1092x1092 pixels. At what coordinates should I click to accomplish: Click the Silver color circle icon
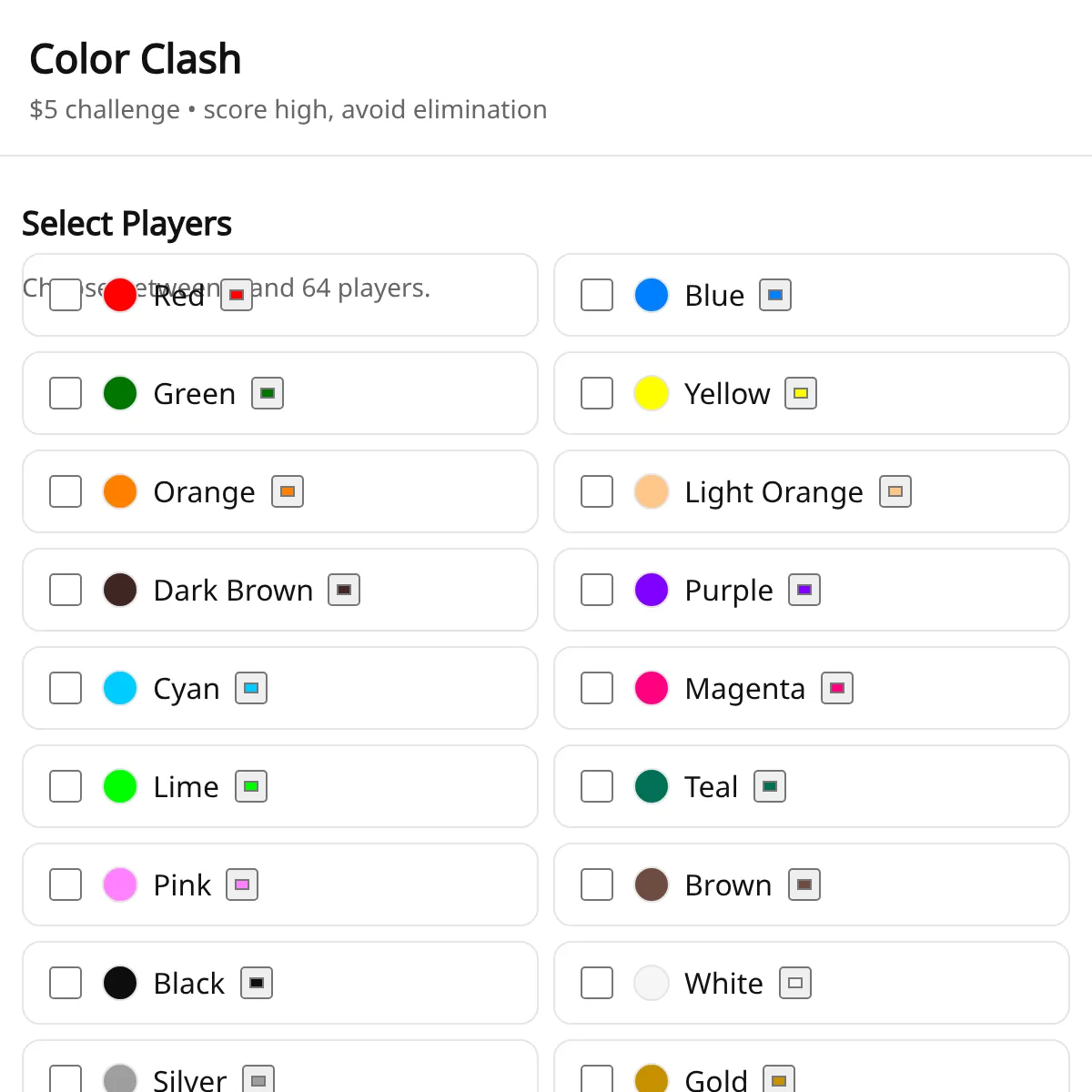pyautogui.click(x=120, y=1079)
